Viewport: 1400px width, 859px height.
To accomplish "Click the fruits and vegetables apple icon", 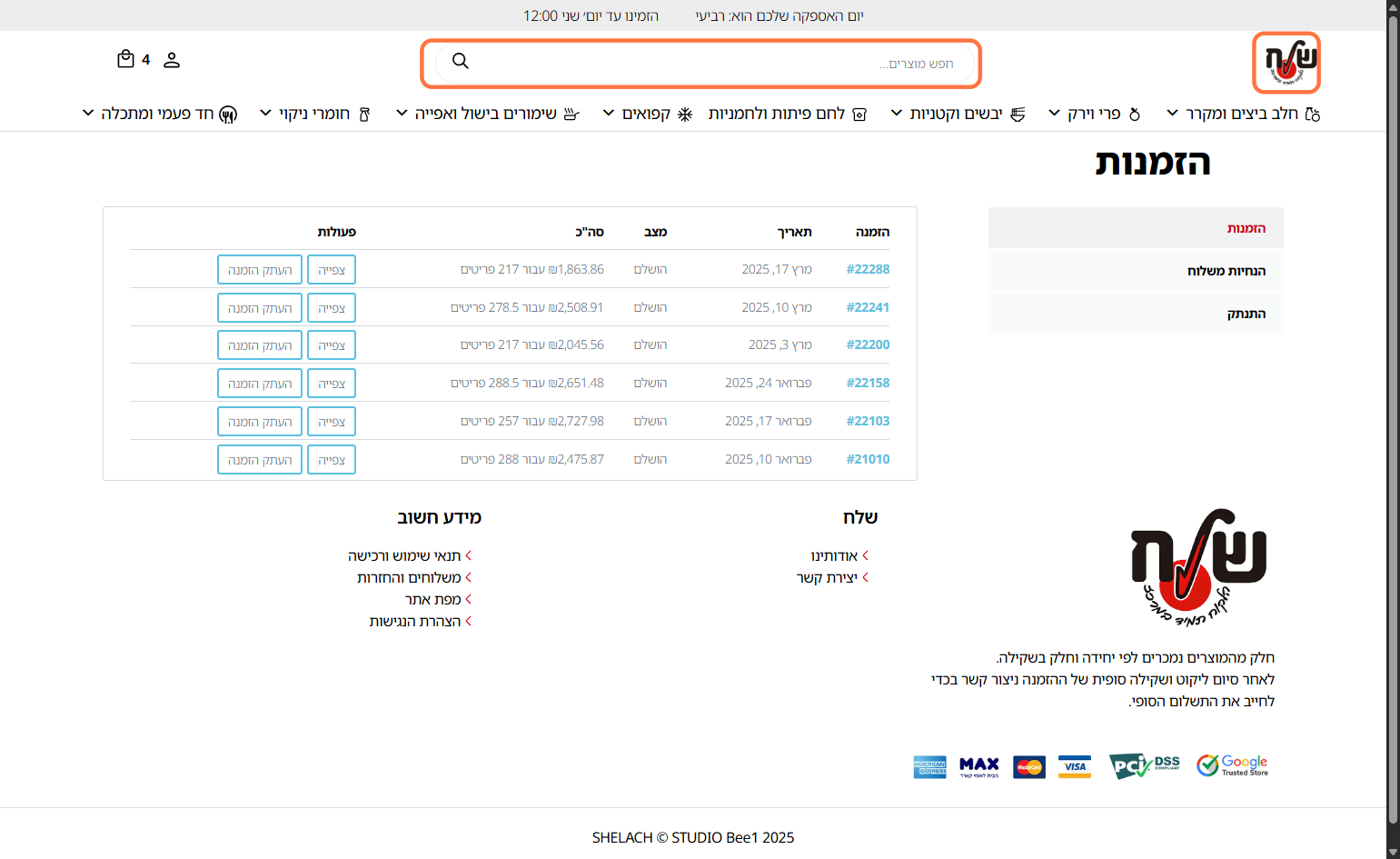I will [1134, 114].
